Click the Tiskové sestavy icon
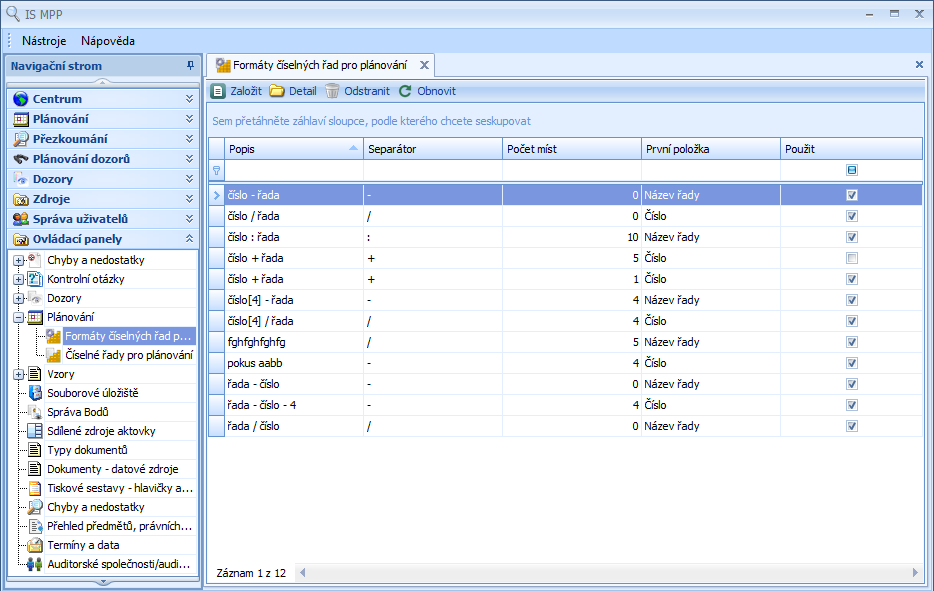 36,488
